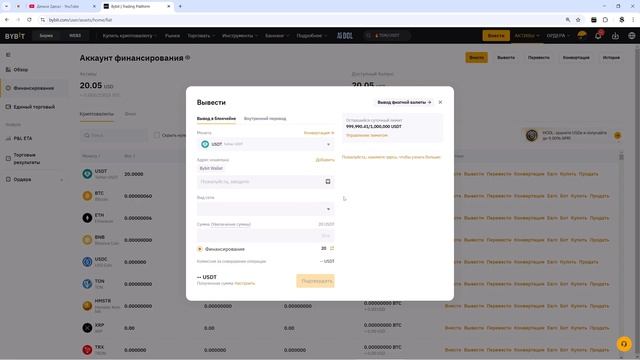640x360 pixels.
Task: Click Конвертация button on account page
Action: (x=576, y=58)
